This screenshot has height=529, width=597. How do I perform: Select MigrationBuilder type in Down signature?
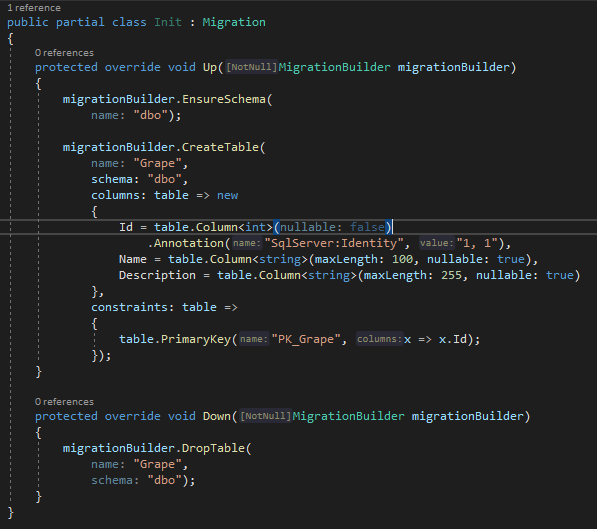coord(348,416)
